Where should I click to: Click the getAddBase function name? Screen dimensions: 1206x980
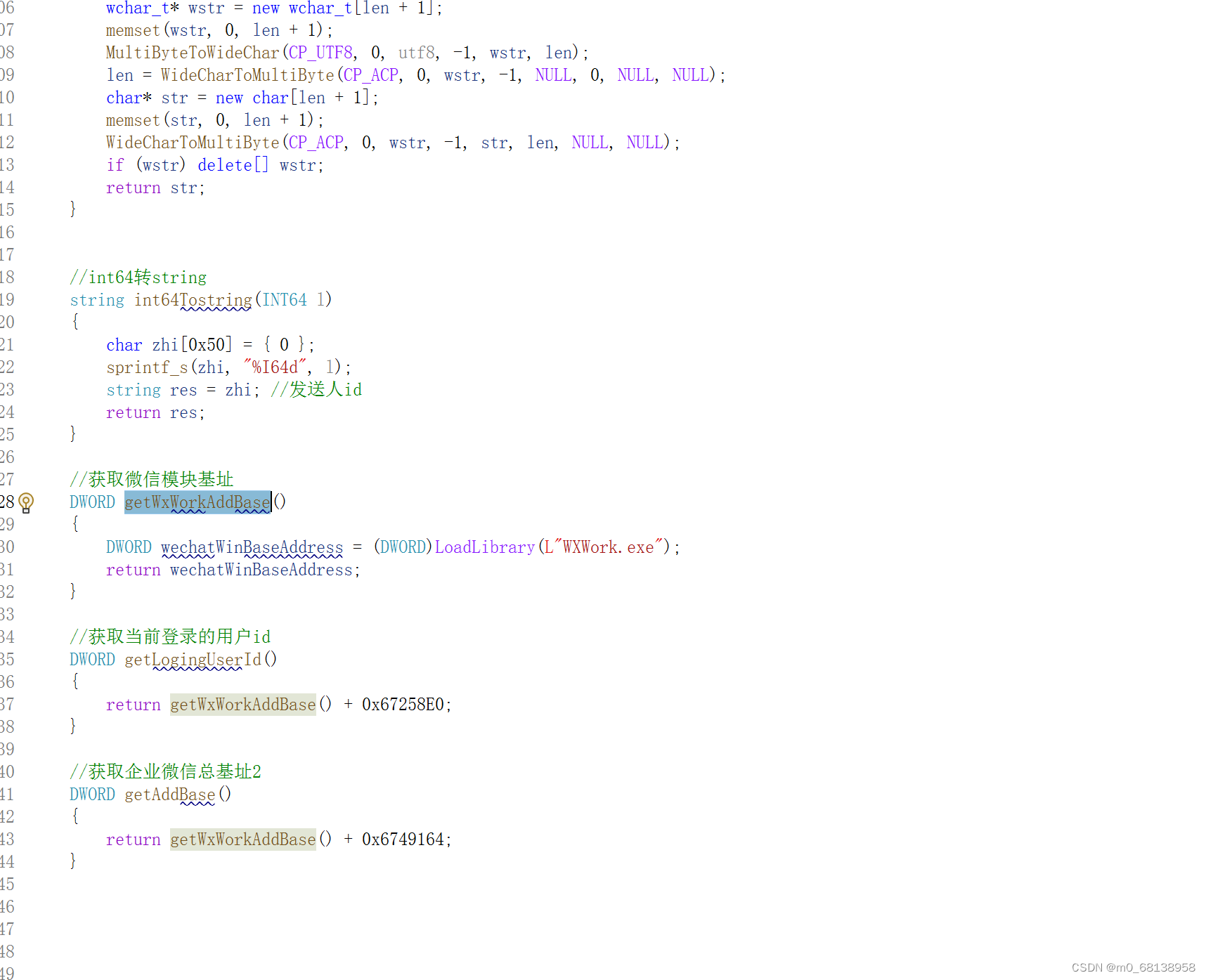[x=170, y=795]
